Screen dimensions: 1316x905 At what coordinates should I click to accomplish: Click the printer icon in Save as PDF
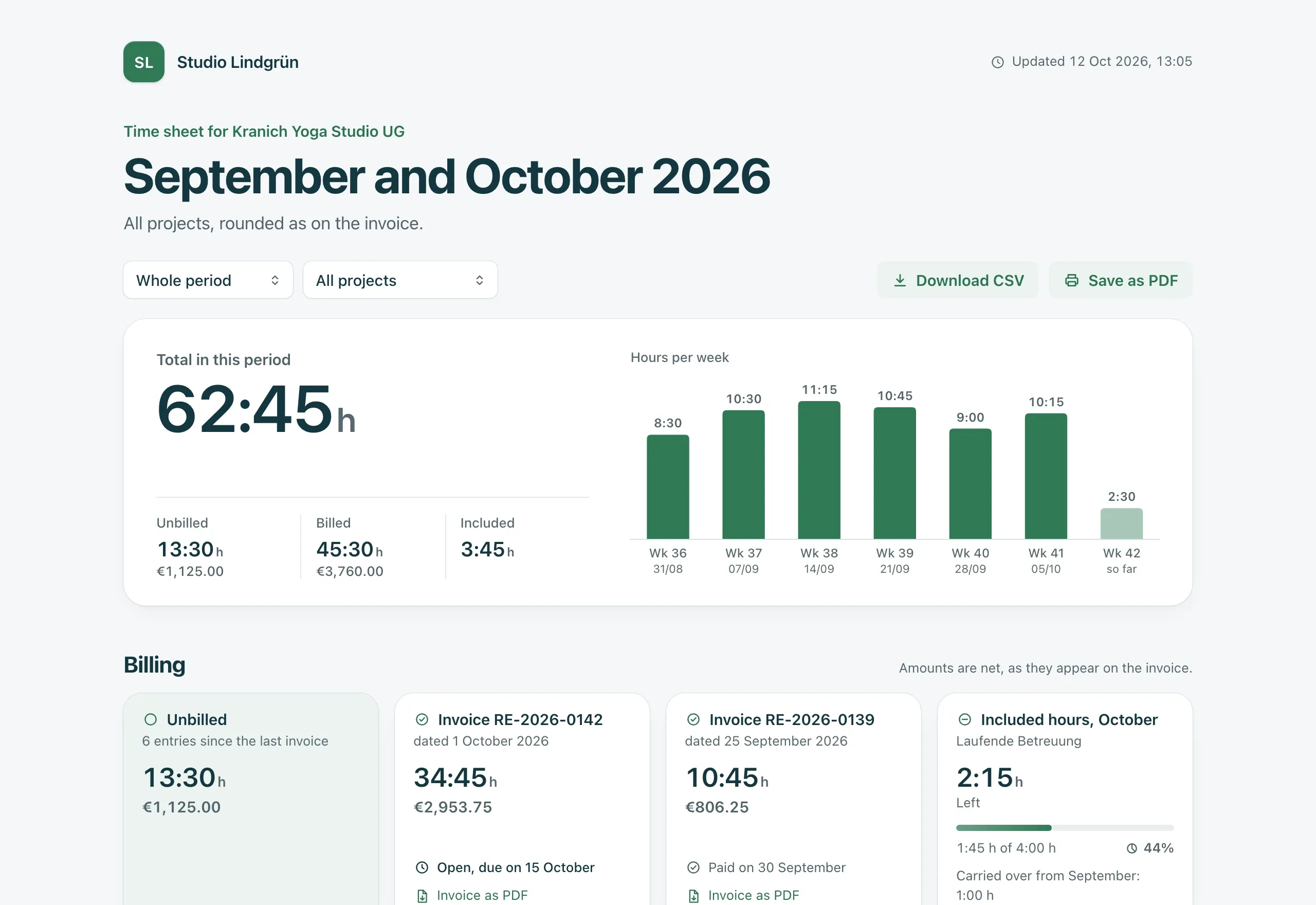pyautogui.click(x=1072, y=281)
